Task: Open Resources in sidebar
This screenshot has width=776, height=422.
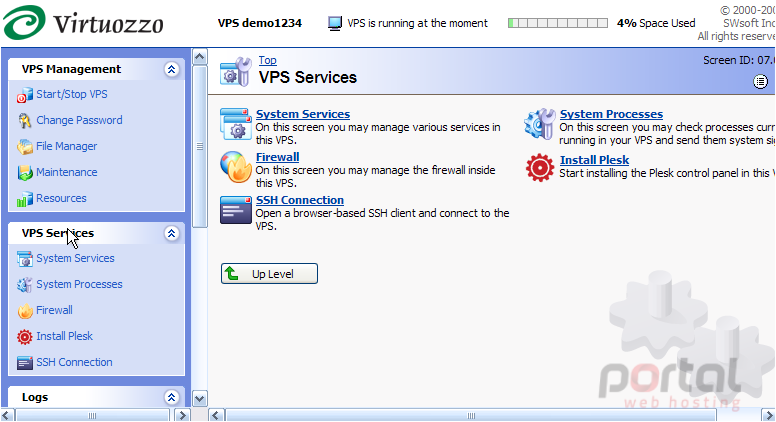Action: click(61, 198)
